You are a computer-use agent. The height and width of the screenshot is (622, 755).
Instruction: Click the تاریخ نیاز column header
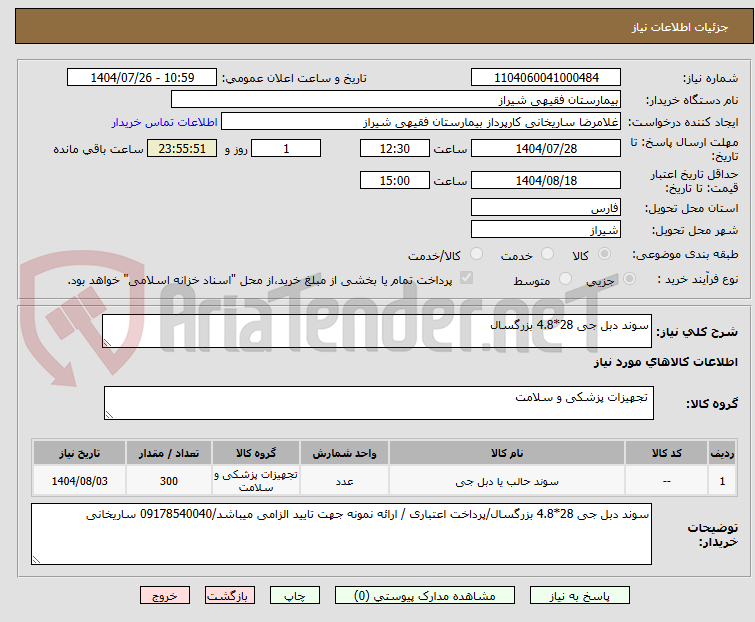[x=79, y=454]
